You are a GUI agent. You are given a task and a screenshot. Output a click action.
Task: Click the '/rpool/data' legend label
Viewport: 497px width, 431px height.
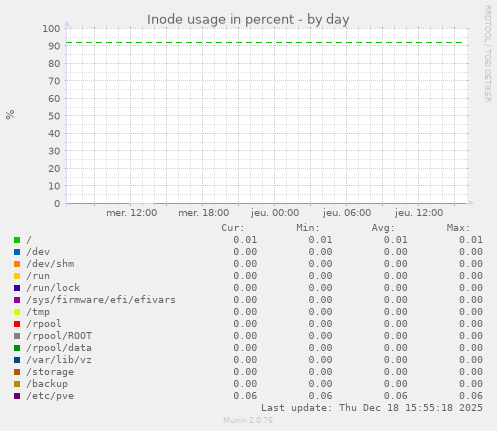pos(59,348)
